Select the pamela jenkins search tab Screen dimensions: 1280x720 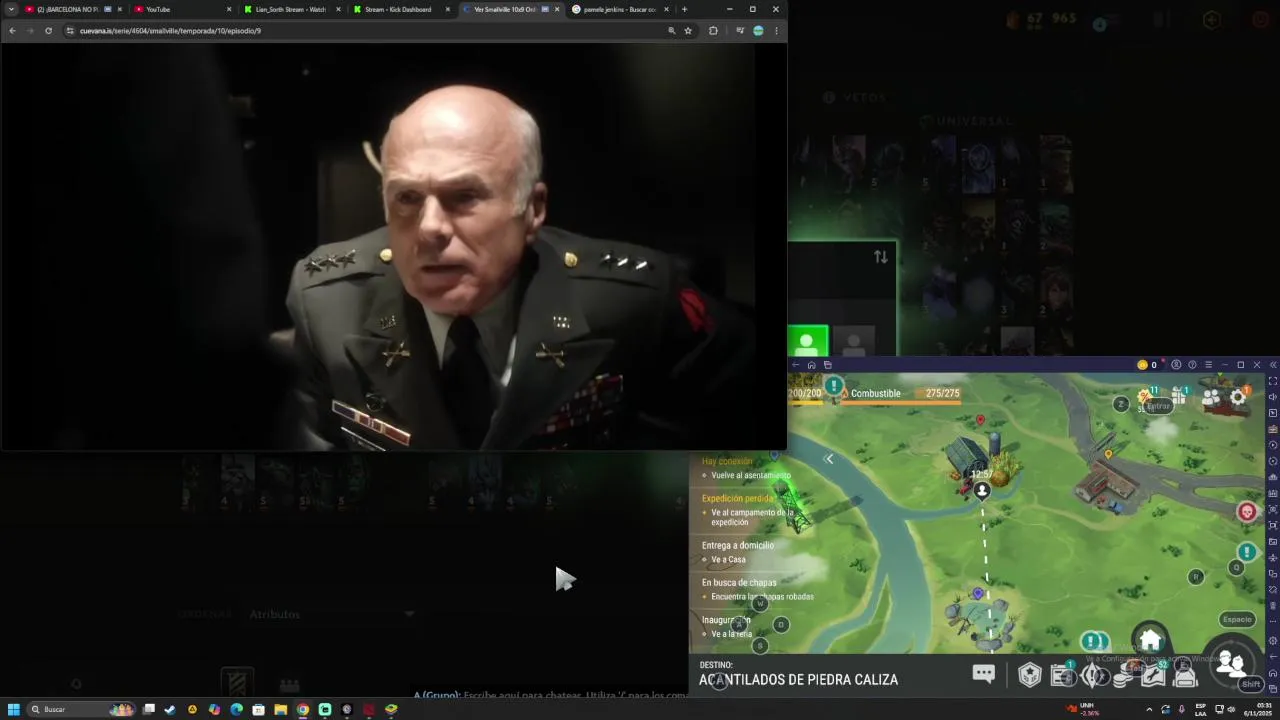click(618, 9)
